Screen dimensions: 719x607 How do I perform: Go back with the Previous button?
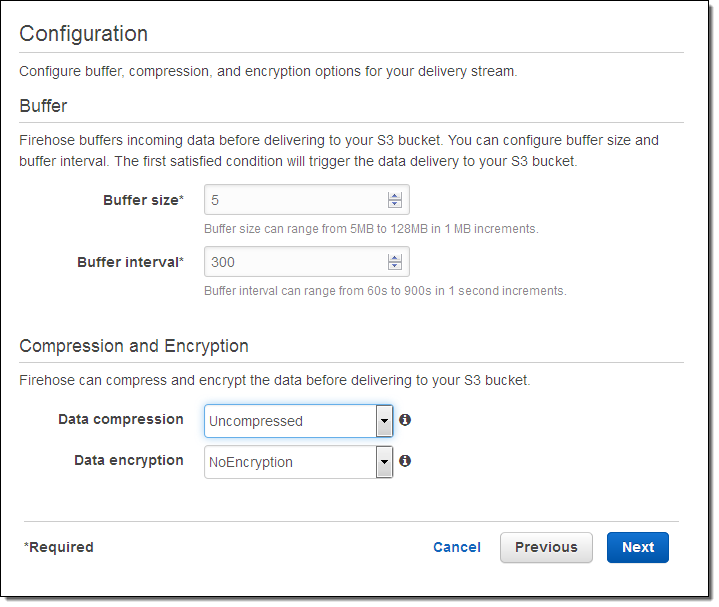(x=546, y=547)
